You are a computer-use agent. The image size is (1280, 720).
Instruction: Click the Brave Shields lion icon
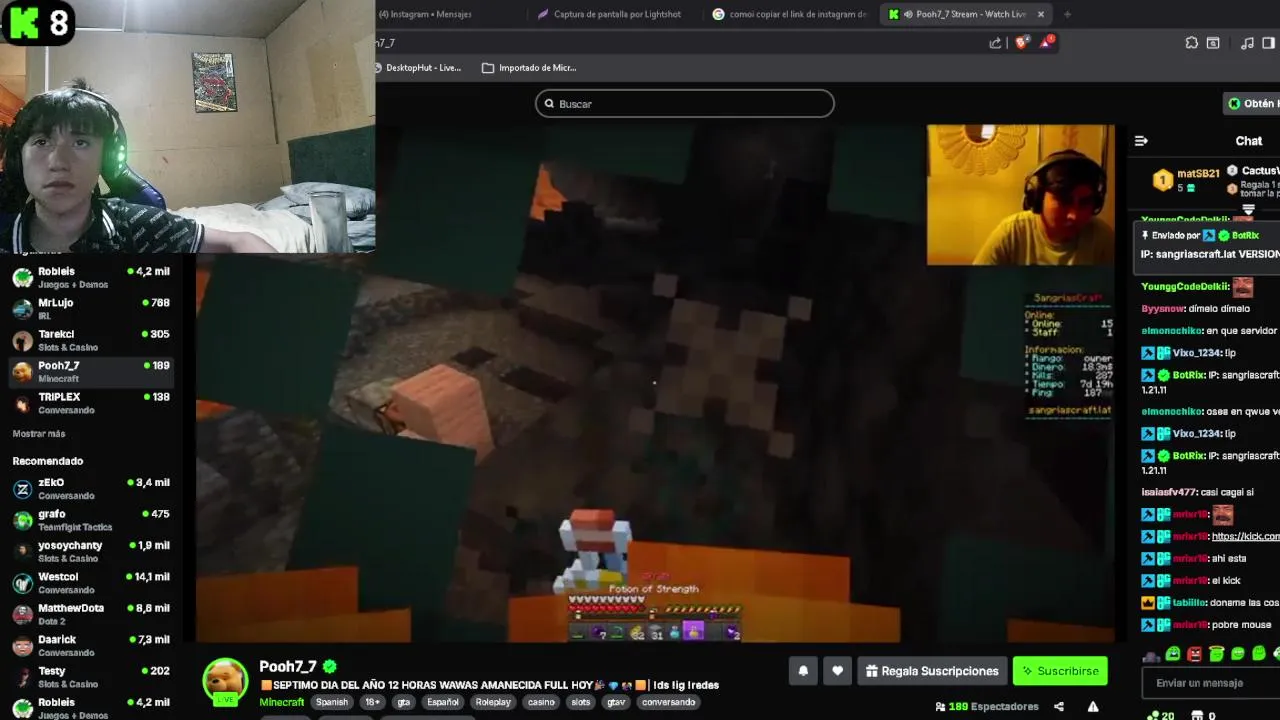pos(1021,43)
